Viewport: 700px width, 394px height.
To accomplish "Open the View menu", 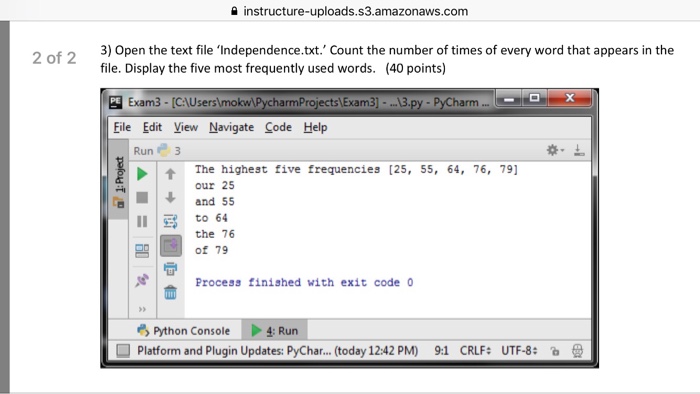I will pos(186,127).
